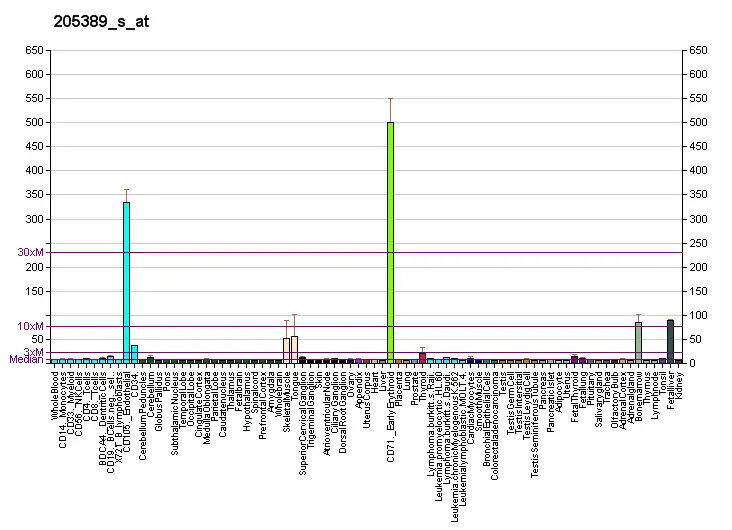Select the tall green CD71 Early Erythroid bar
The height and width of the screenshot is (530, 732).
[x=390, y=240]
